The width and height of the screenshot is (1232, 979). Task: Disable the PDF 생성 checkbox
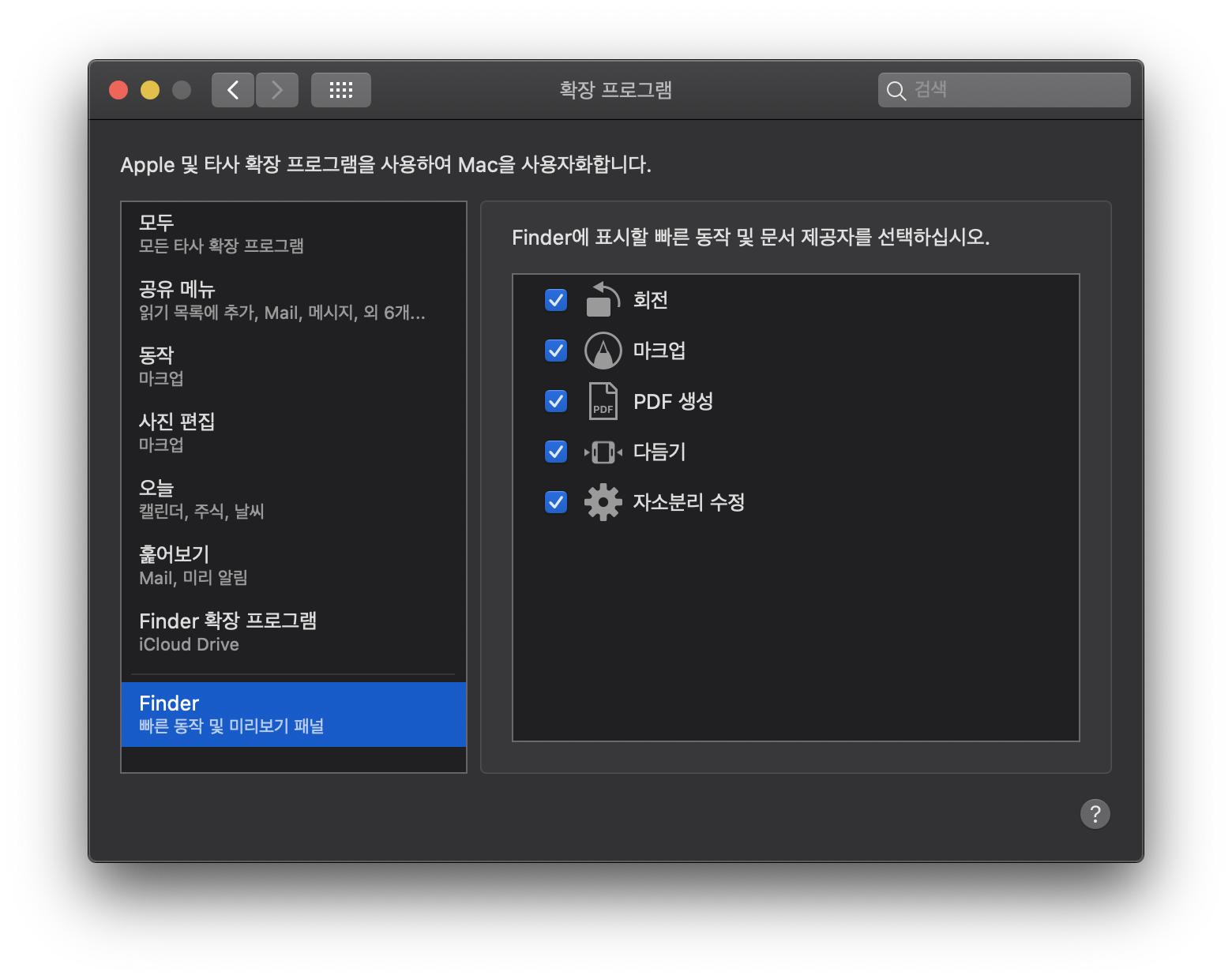pos(556,401)
